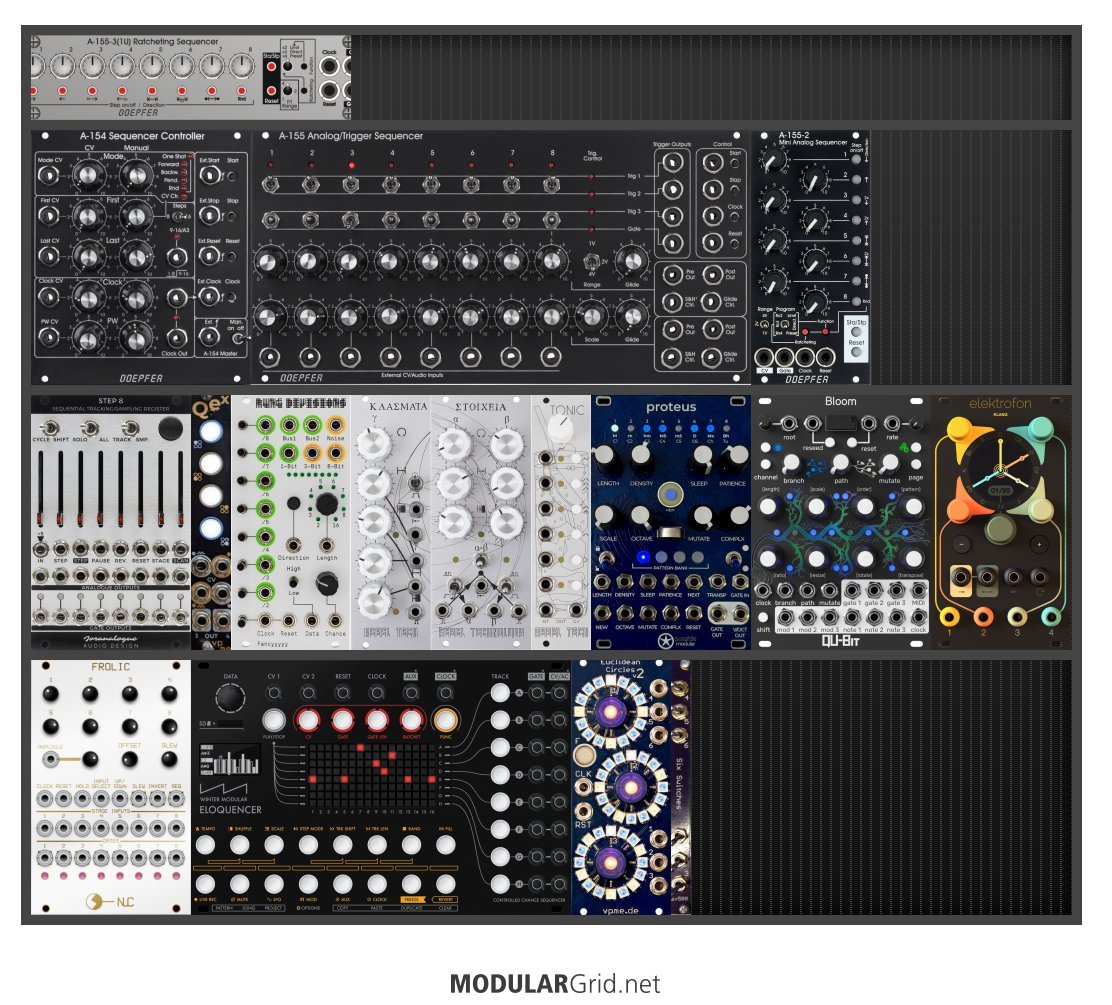Click the A-154 Mode CV jack
1112x1005 pixels.
point(48,174)
